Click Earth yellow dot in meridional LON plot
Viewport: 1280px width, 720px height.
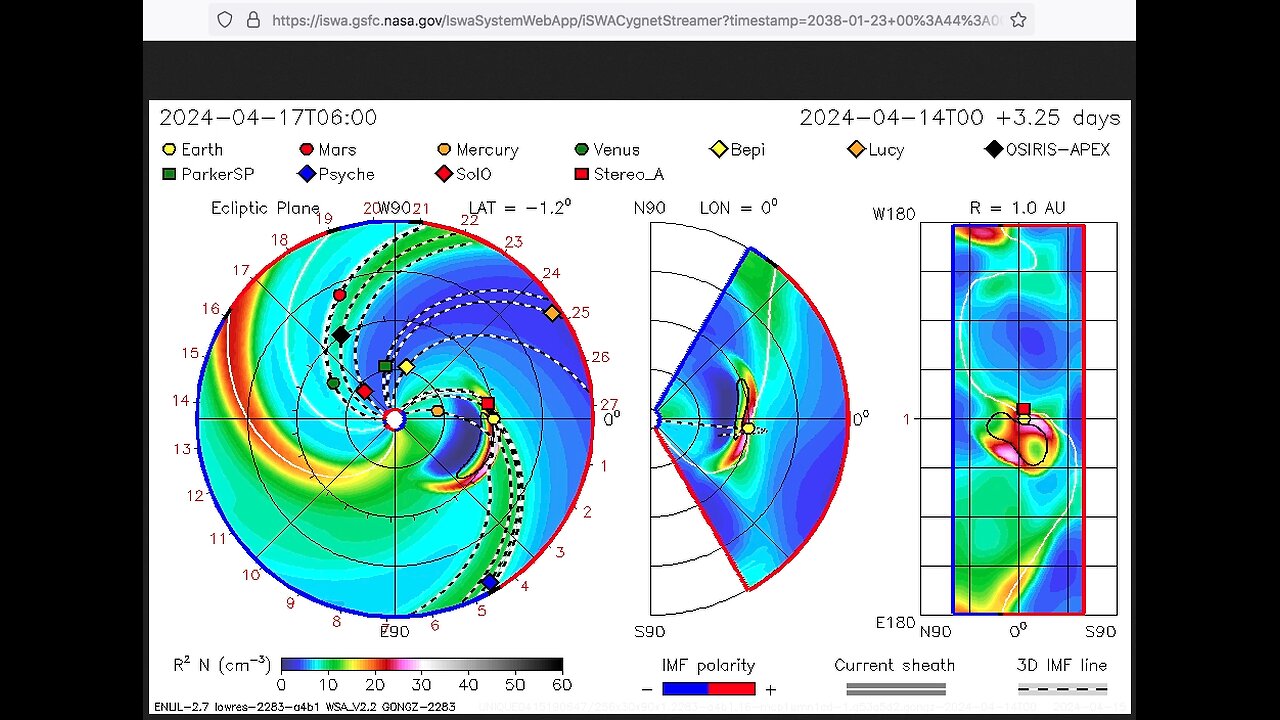coord(748,428)
